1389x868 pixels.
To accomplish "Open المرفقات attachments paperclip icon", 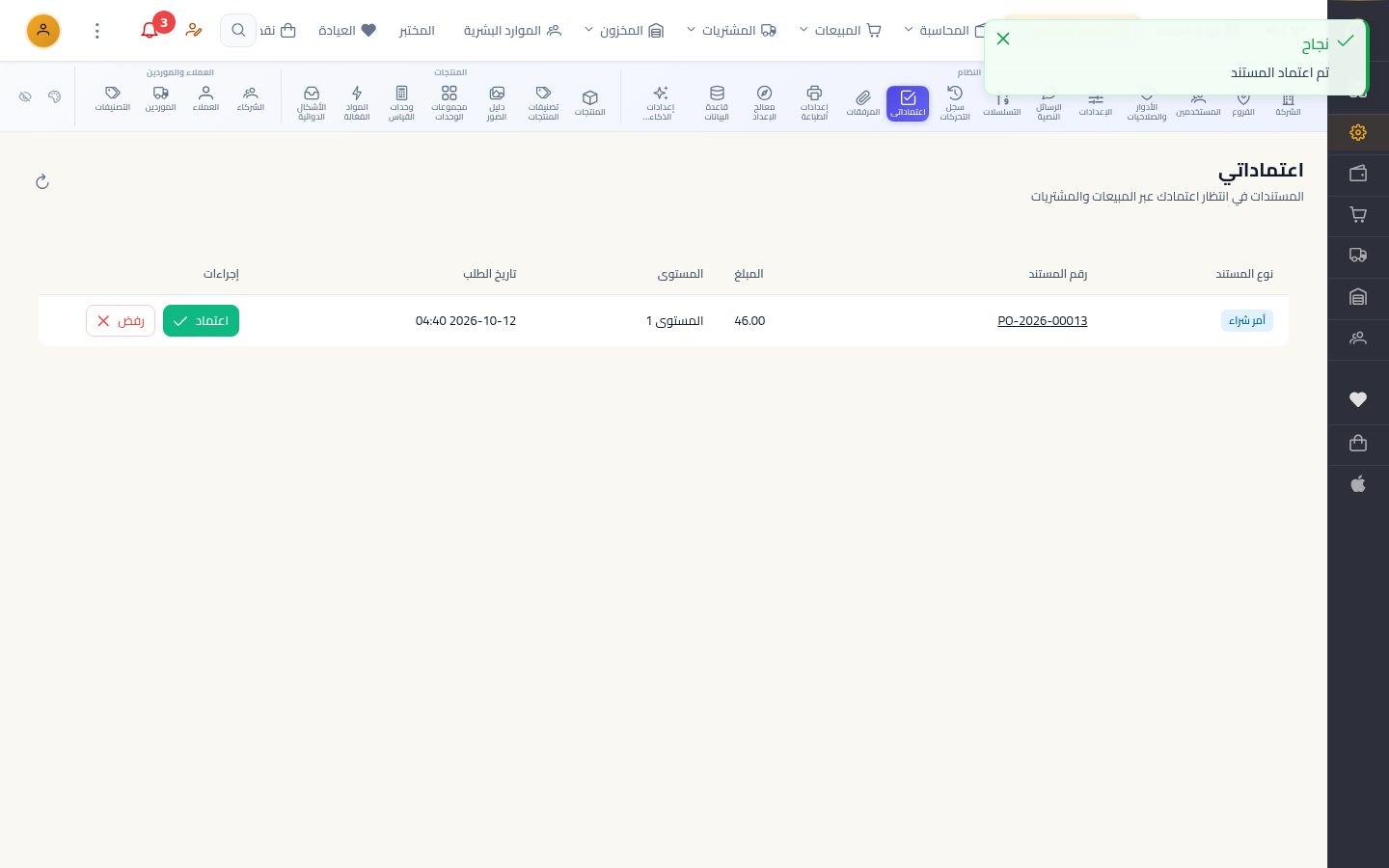I will 863,103.
